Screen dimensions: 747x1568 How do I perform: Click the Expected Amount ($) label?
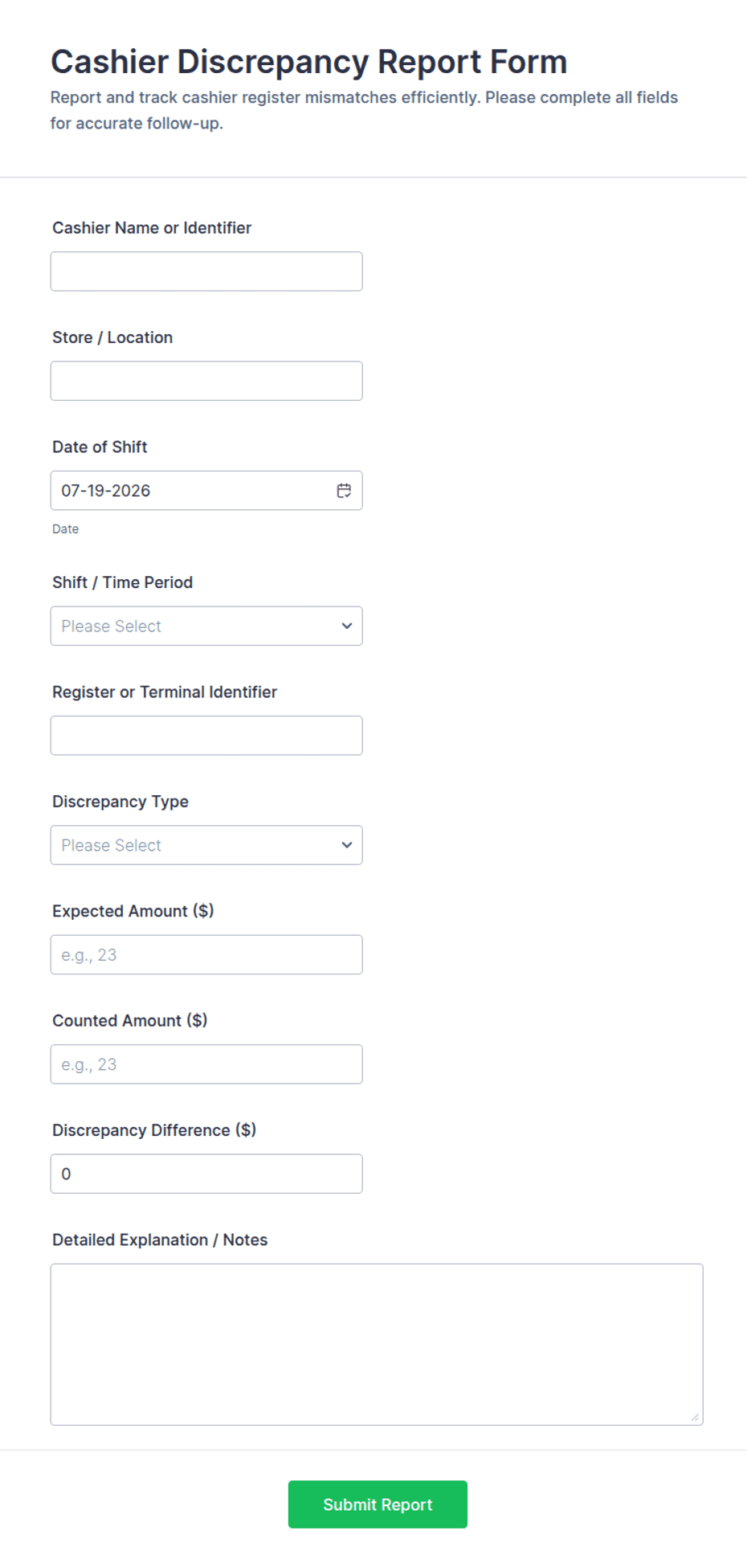[x=133, y=911]
